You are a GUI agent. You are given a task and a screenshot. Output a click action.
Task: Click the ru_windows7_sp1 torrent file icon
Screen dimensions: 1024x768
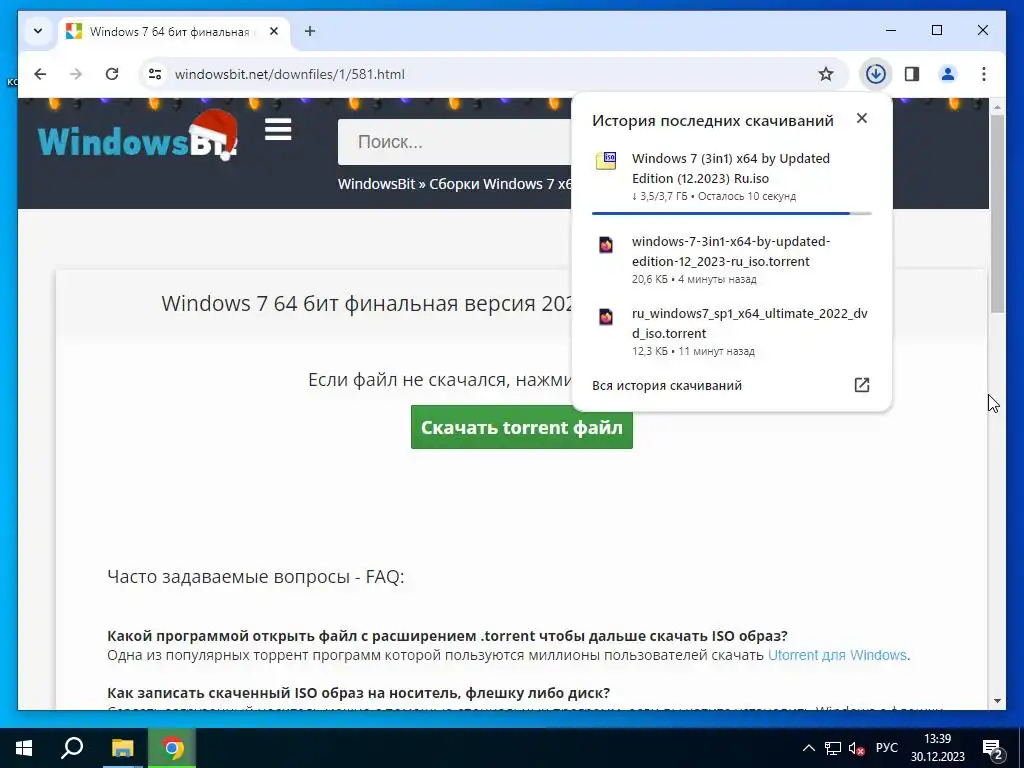click(606, 317)
